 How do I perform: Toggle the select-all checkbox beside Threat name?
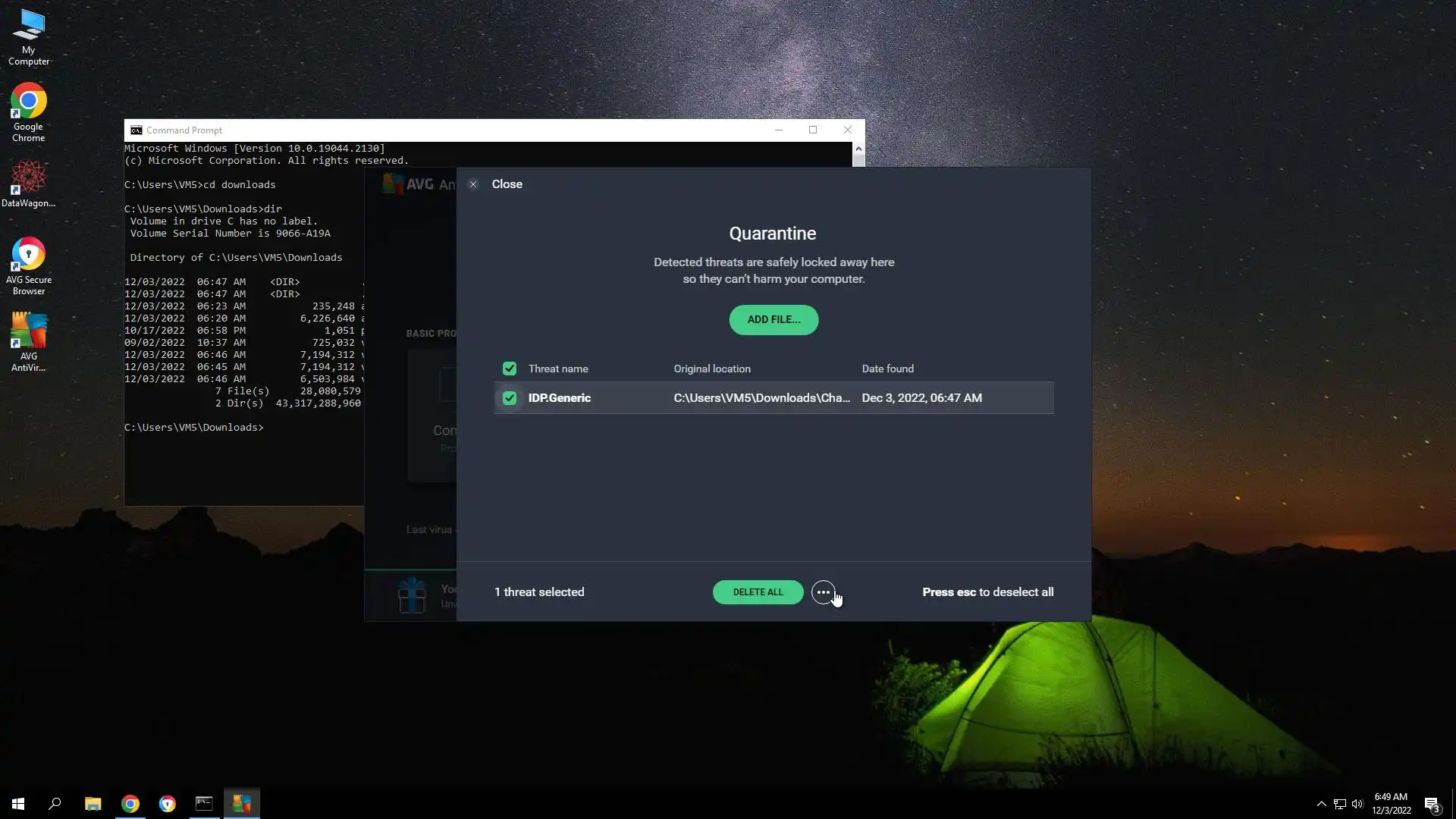point(510,369)
